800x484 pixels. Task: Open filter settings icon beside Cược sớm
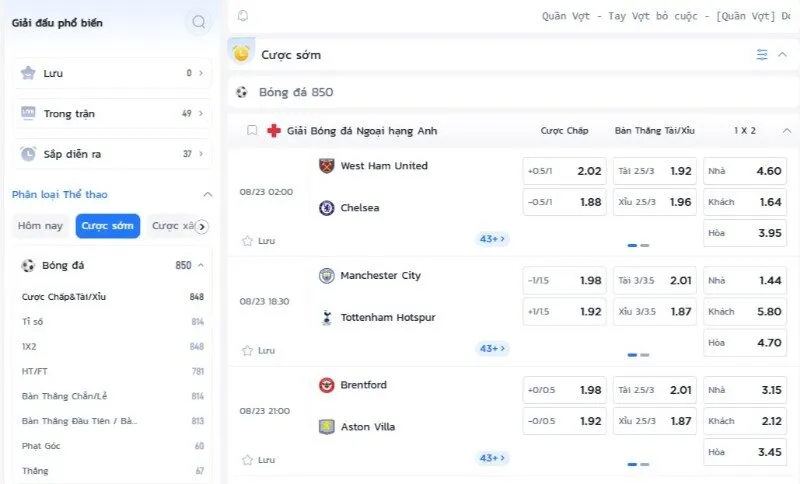coord(762,55)
